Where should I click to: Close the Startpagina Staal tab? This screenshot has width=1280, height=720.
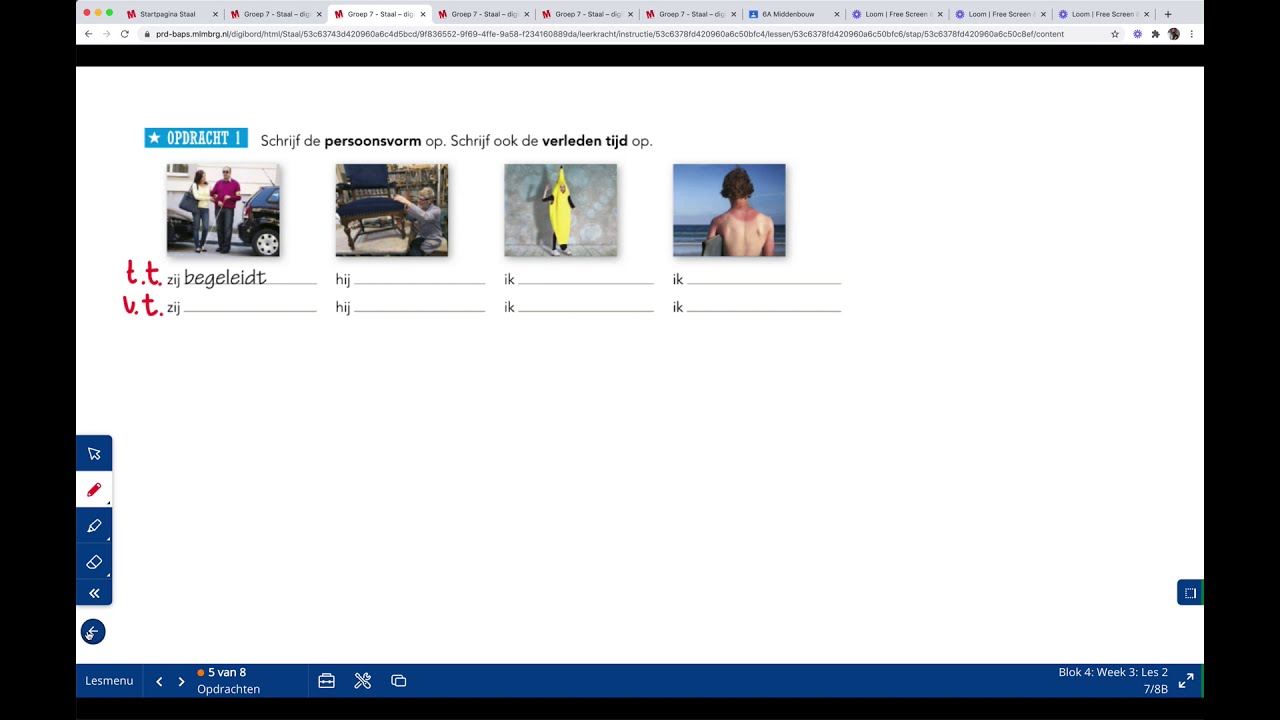click(215, 14)
